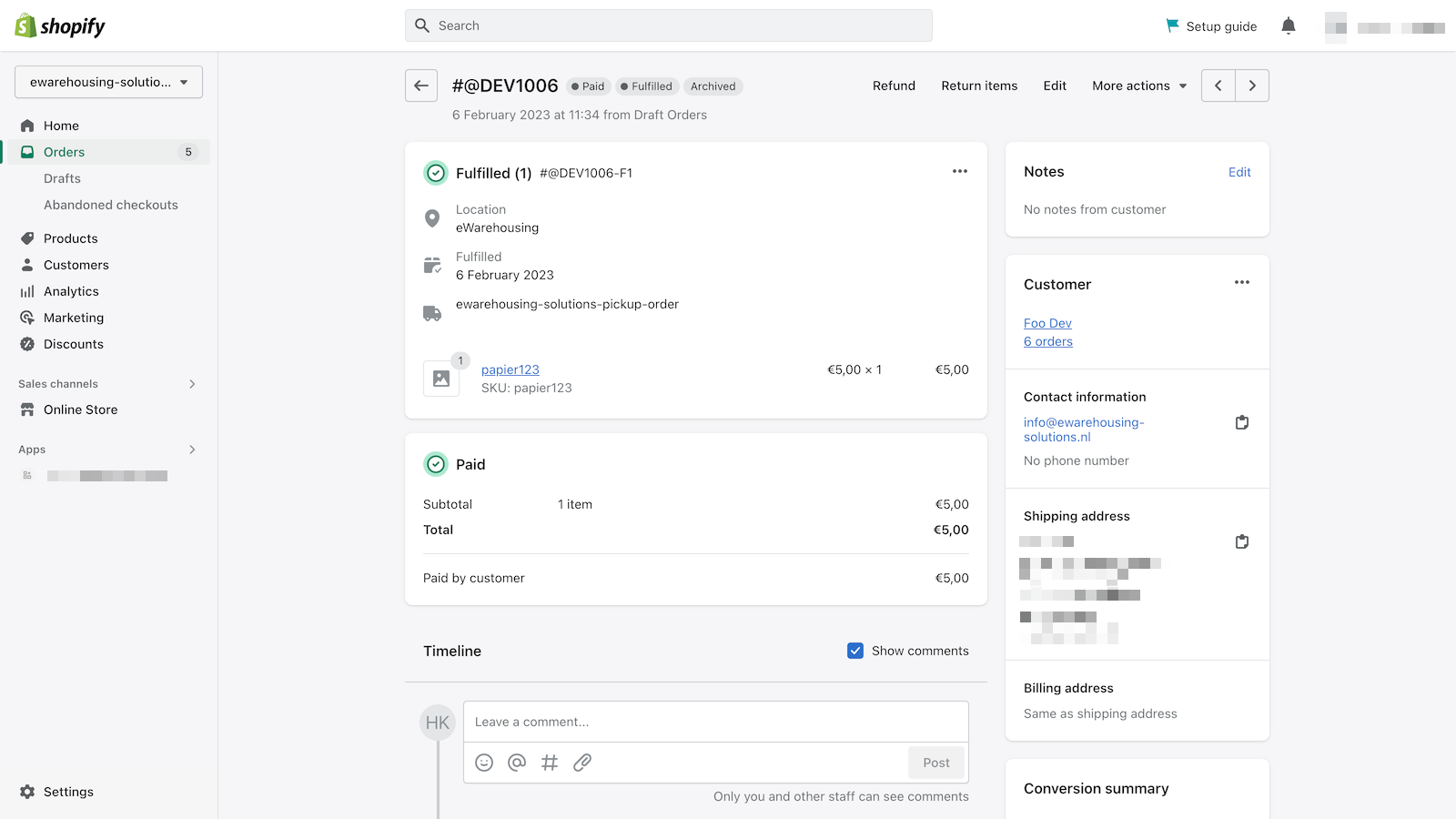The width and height of the screenshot is (1456, 819).
Task: Add hashtag reference to comment
Action: (x=550, y=763)
